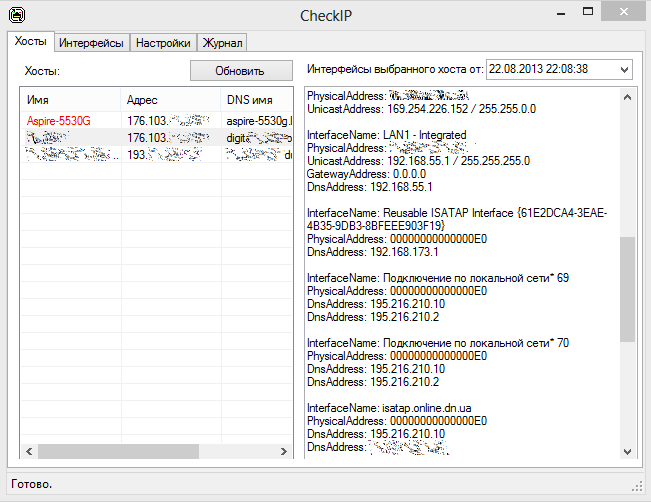Select the aspire-5530g DNS name cell

click(x=259, y=121)
